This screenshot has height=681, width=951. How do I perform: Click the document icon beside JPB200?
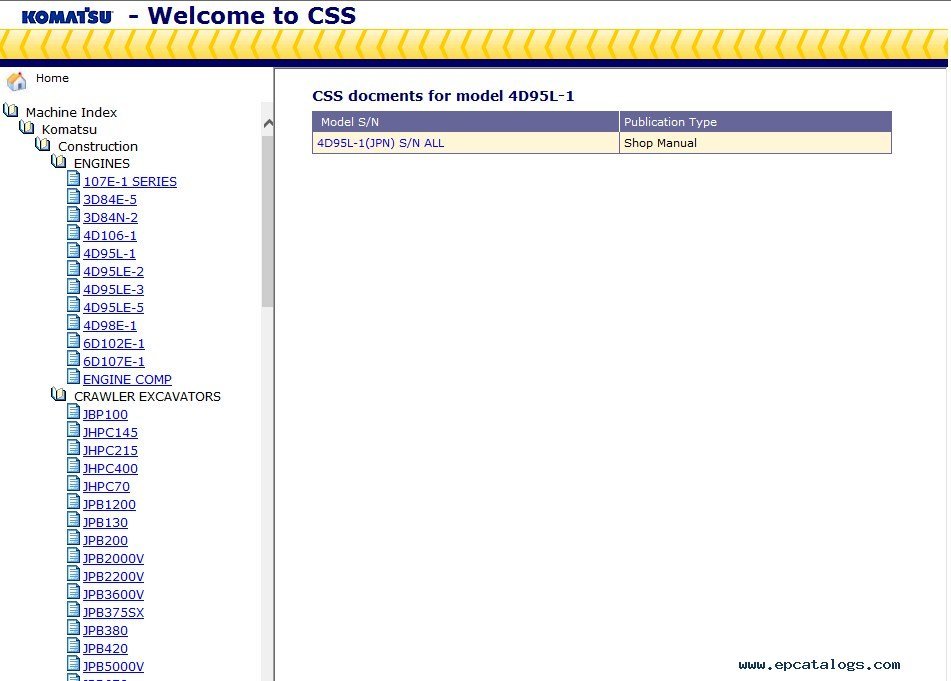point(73,538)
